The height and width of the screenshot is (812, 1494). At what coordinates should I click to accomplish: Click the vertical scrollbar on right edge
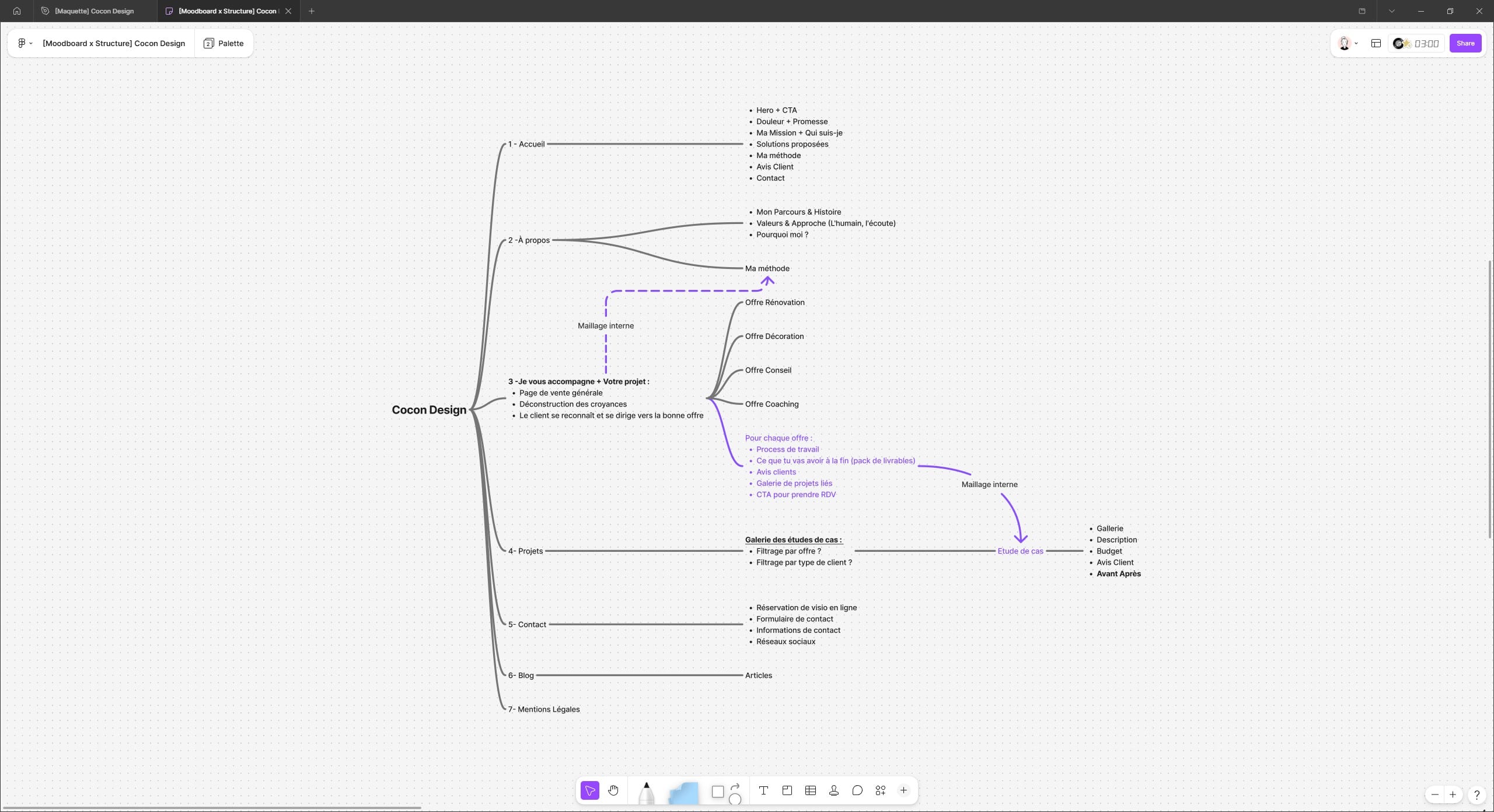point(1490,400)
